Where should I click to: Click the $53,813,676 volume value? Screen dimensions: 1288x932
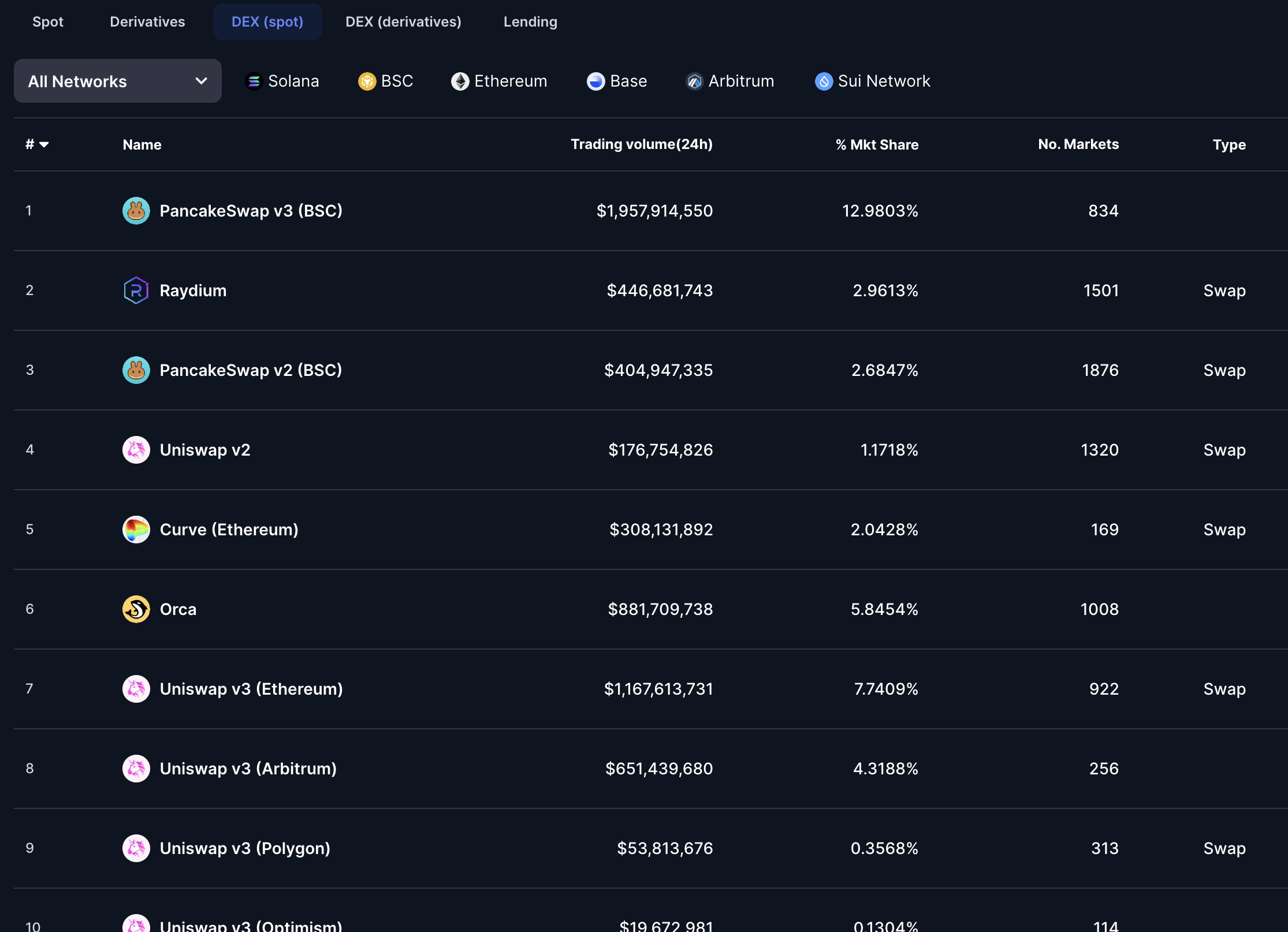665,848
